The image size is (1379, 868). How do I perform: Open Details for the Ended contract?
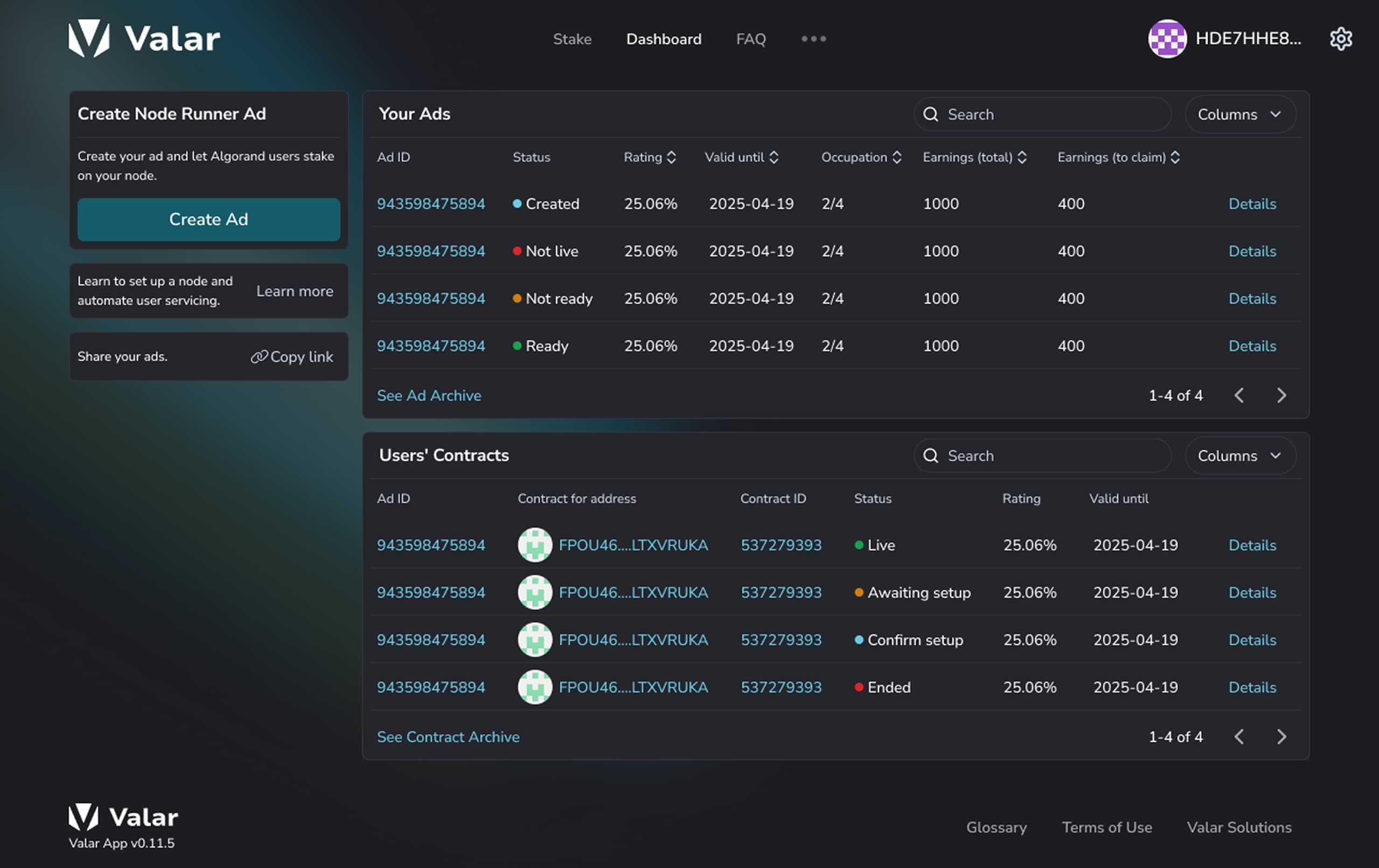(x=1252, y=687)
